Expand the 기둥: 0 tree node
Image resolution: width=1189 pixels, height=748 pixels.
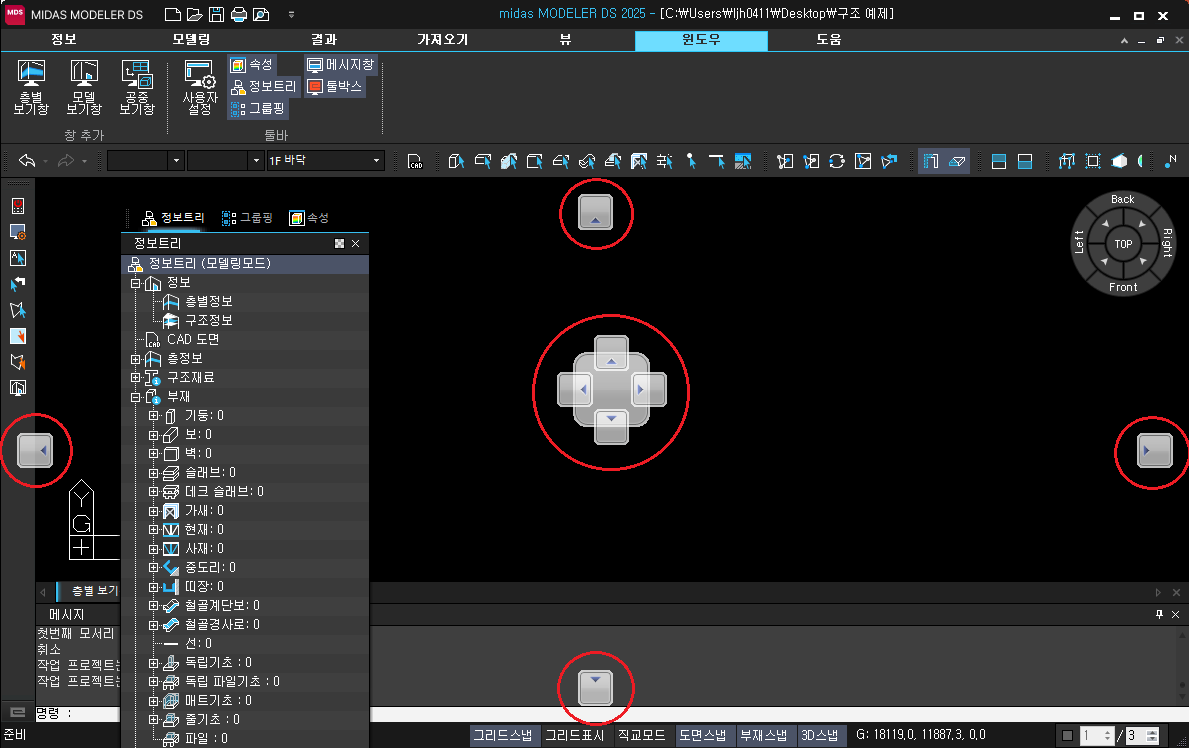(x=153, y=416)
